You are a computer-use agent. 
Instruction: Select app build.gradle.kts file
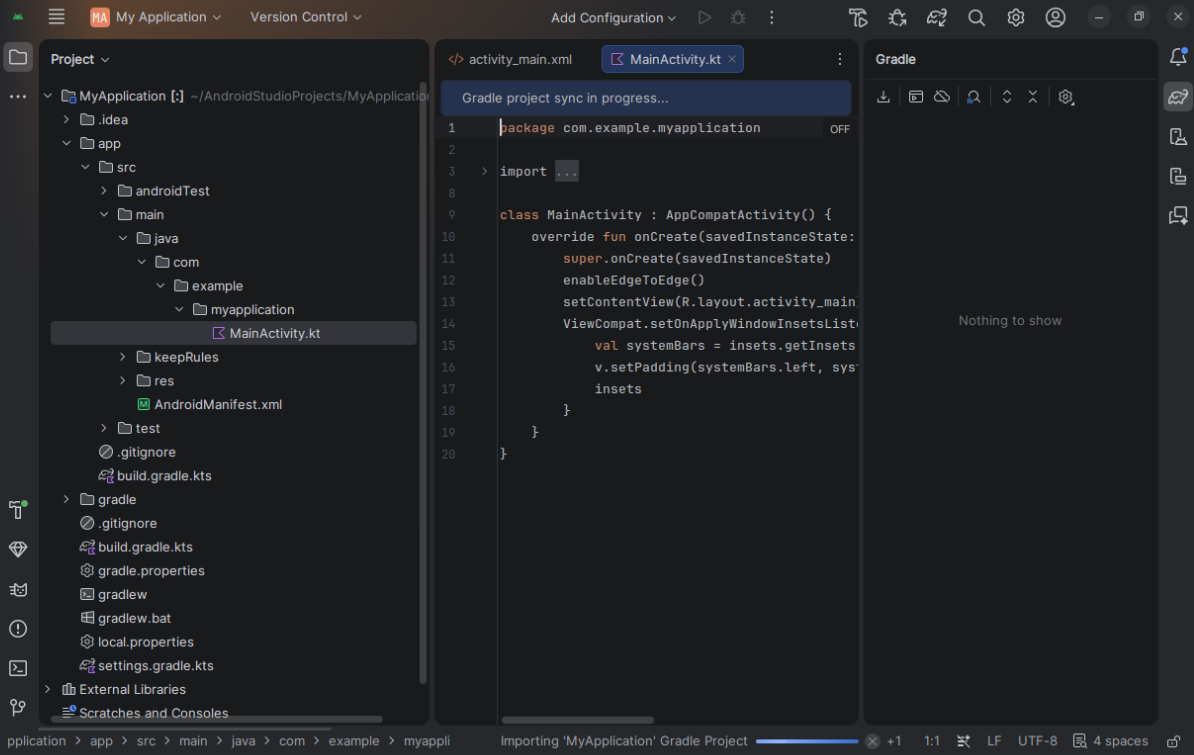155,475
